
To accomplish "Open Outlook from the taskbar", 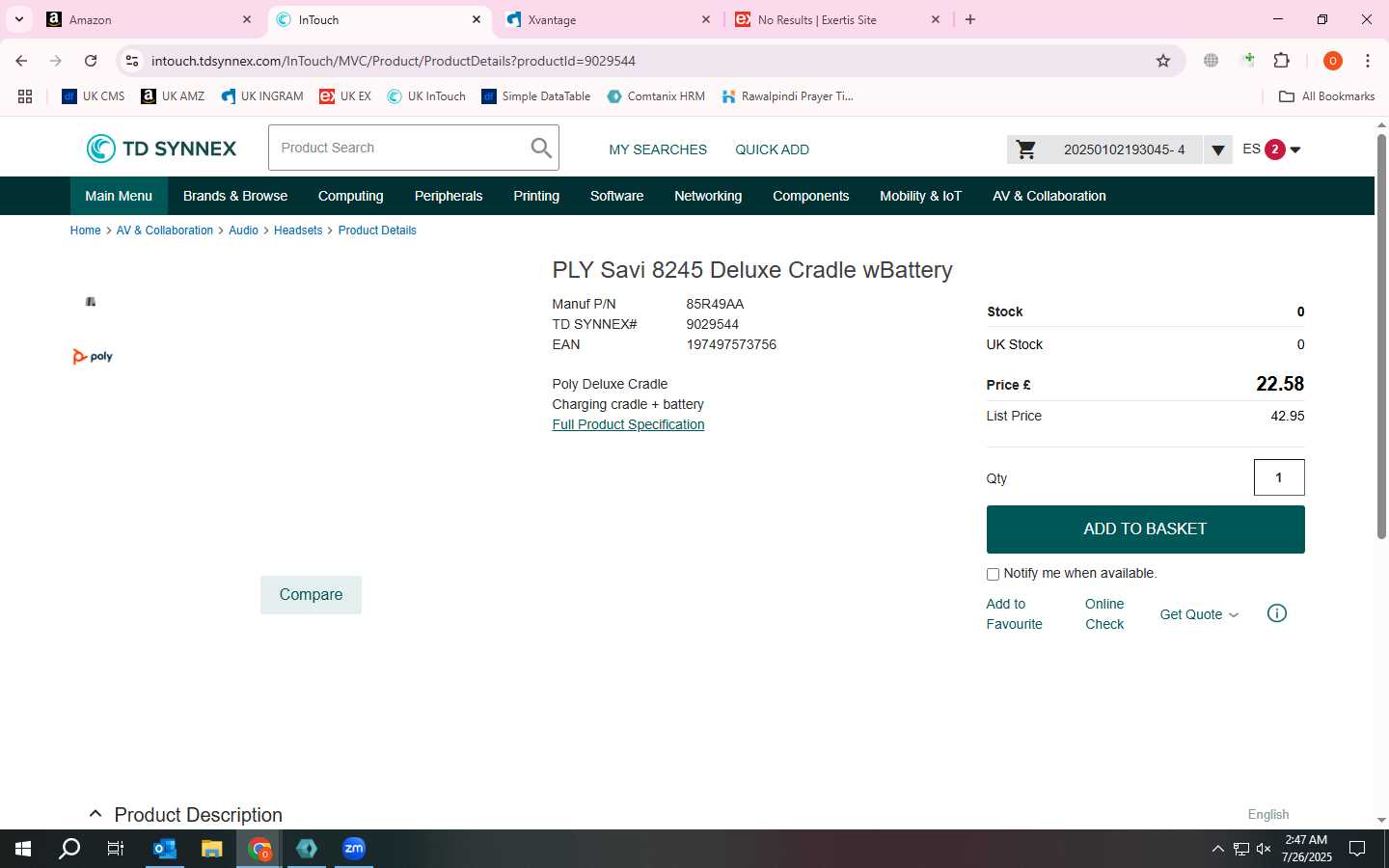I will [165, 849].
